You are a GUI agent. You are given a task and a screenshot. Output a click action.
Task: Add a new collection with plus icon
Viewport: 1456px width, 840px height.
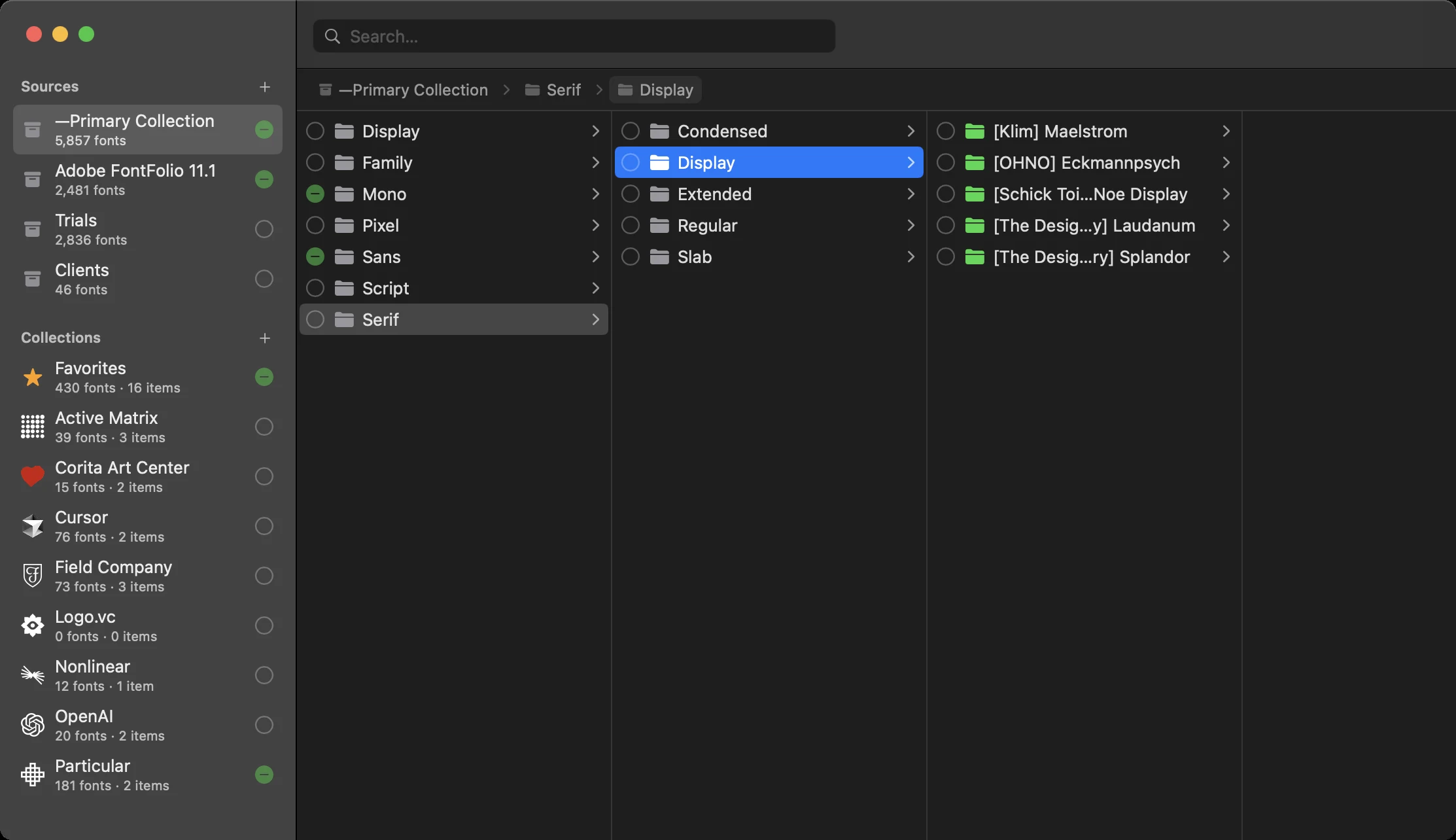[x=265, y=338]
